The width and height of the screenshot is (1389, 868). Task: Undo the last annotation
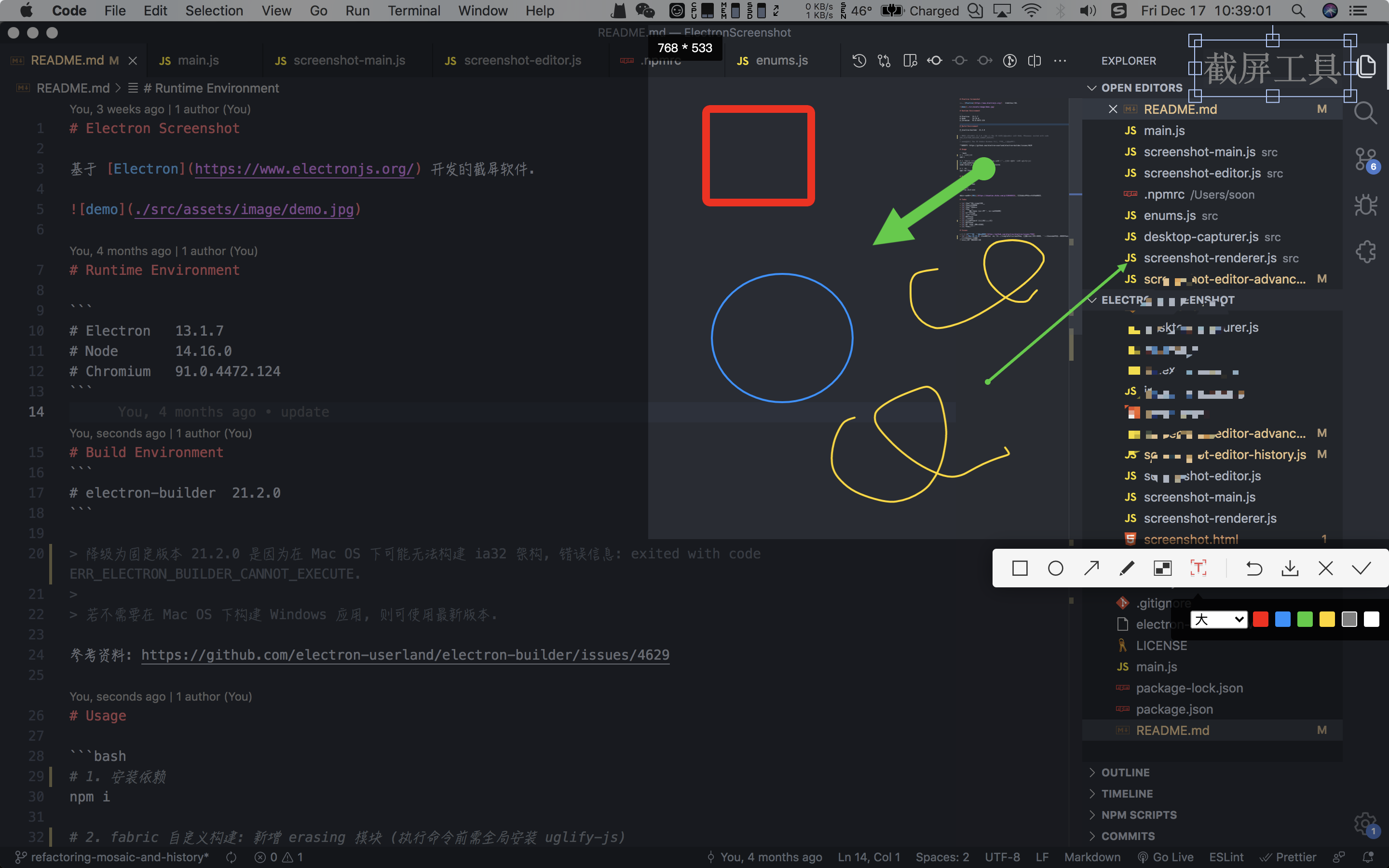click(x=1253, y=569)
